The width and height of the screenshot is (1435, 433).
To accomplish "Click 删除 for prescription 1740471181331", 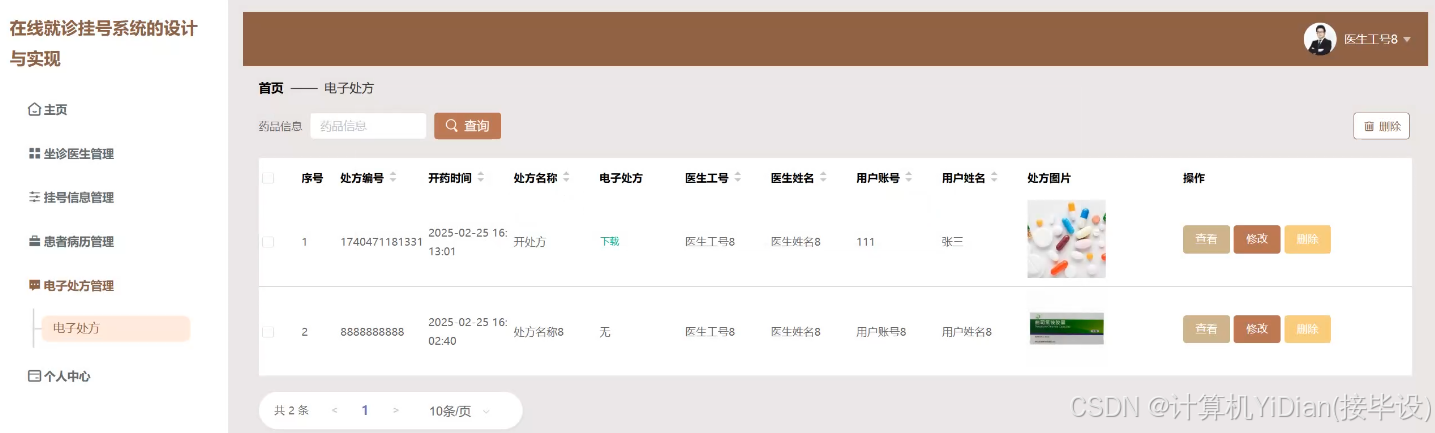I will [x=1307, y=240].
